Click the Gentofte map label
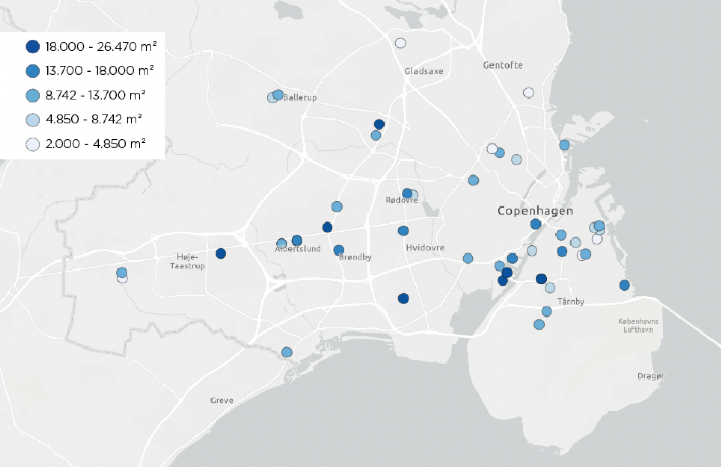 pos(503,65)
